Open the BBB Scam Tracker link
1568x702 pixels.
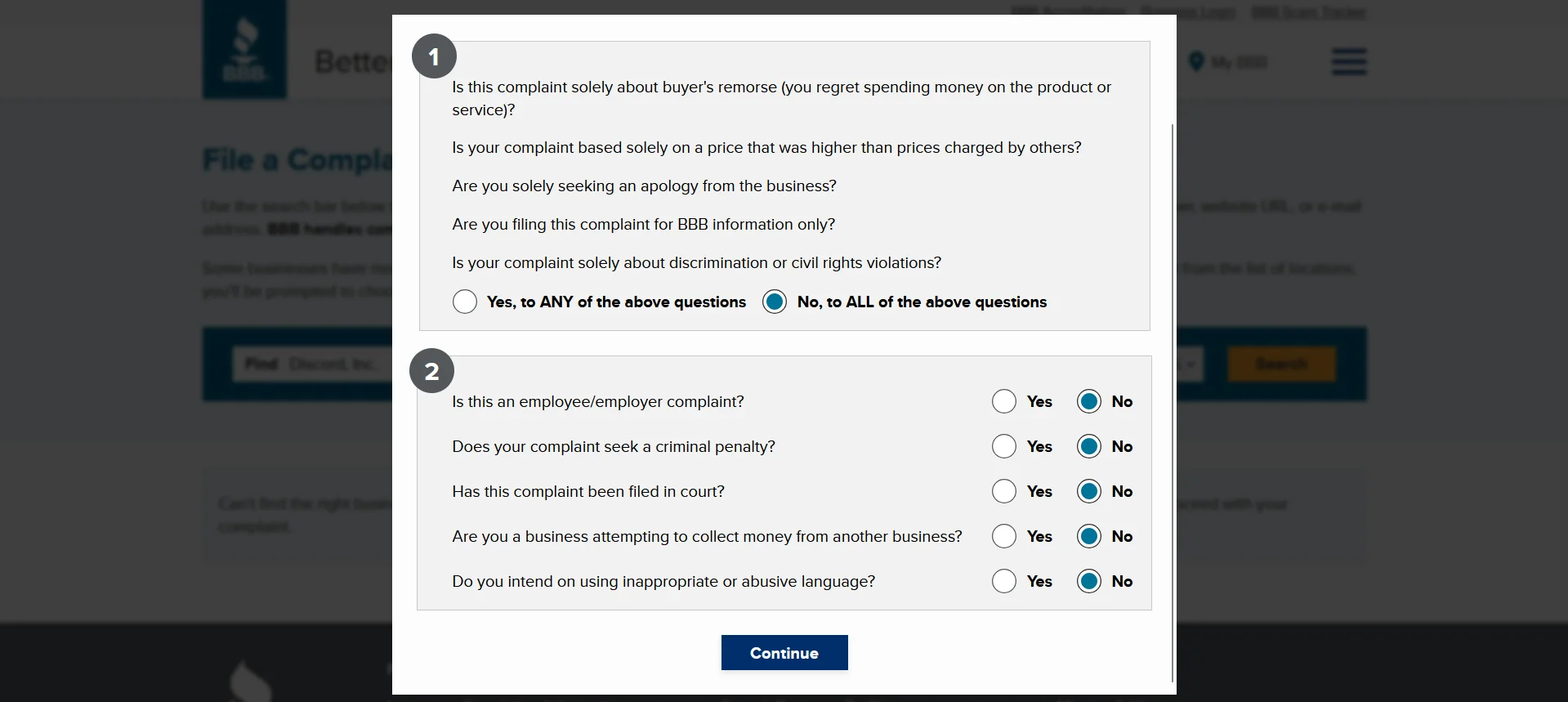click(1308, 12)
